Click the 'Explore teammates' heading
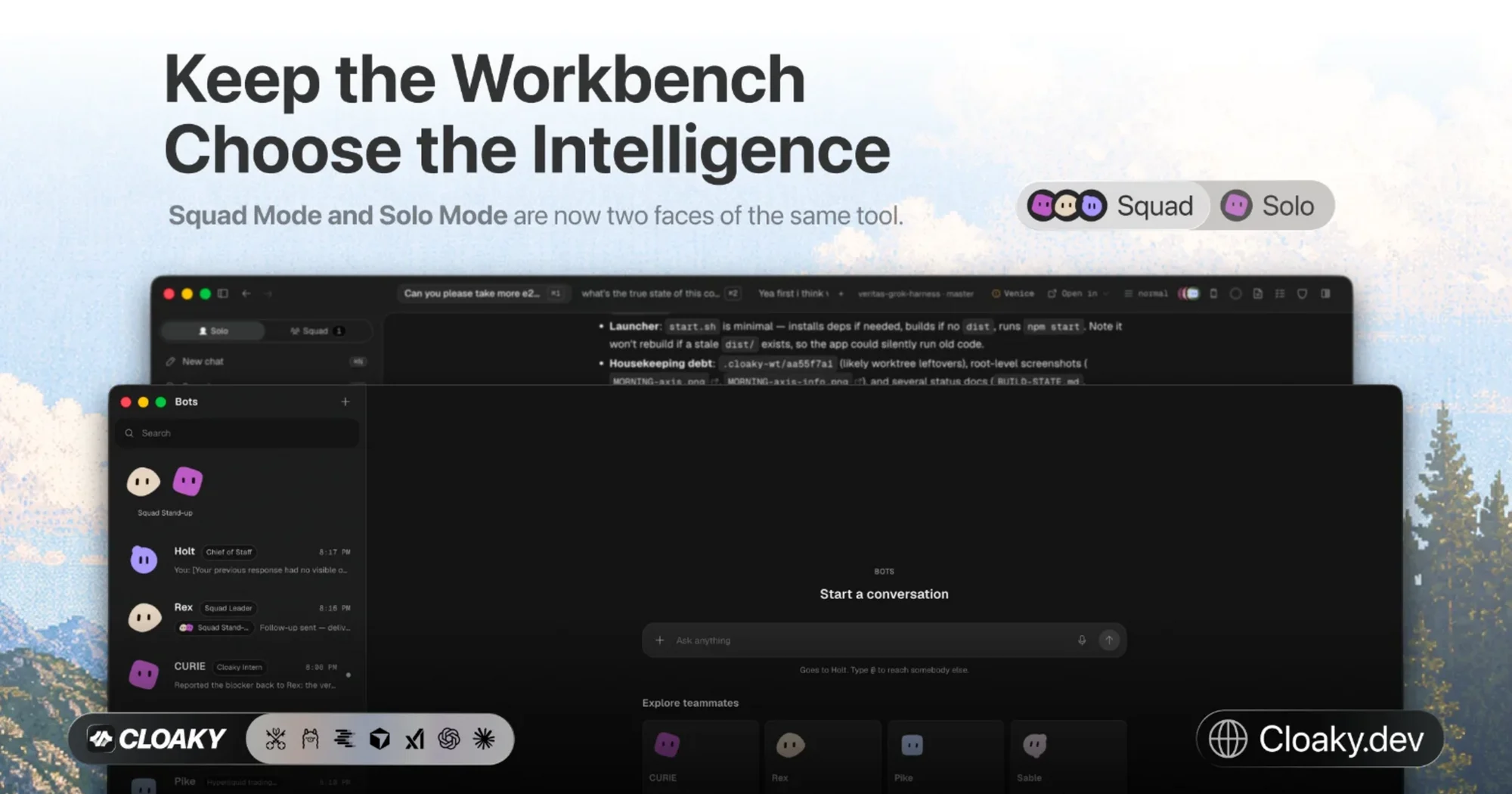 [690, 703]
